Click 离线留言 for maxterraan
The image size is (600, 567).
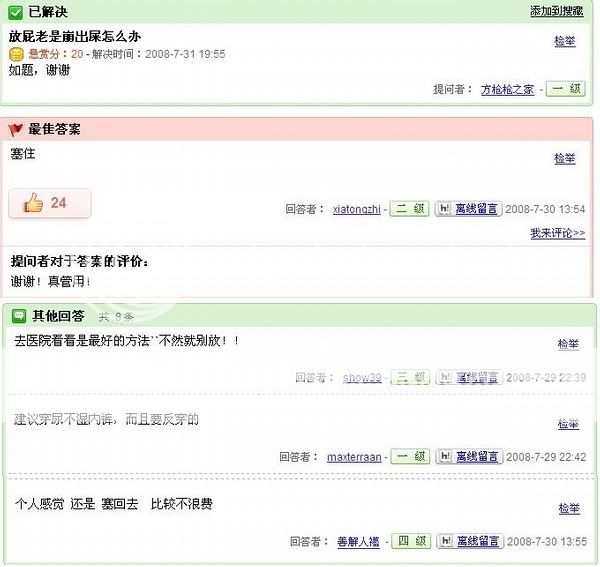[x=477, y=456]
